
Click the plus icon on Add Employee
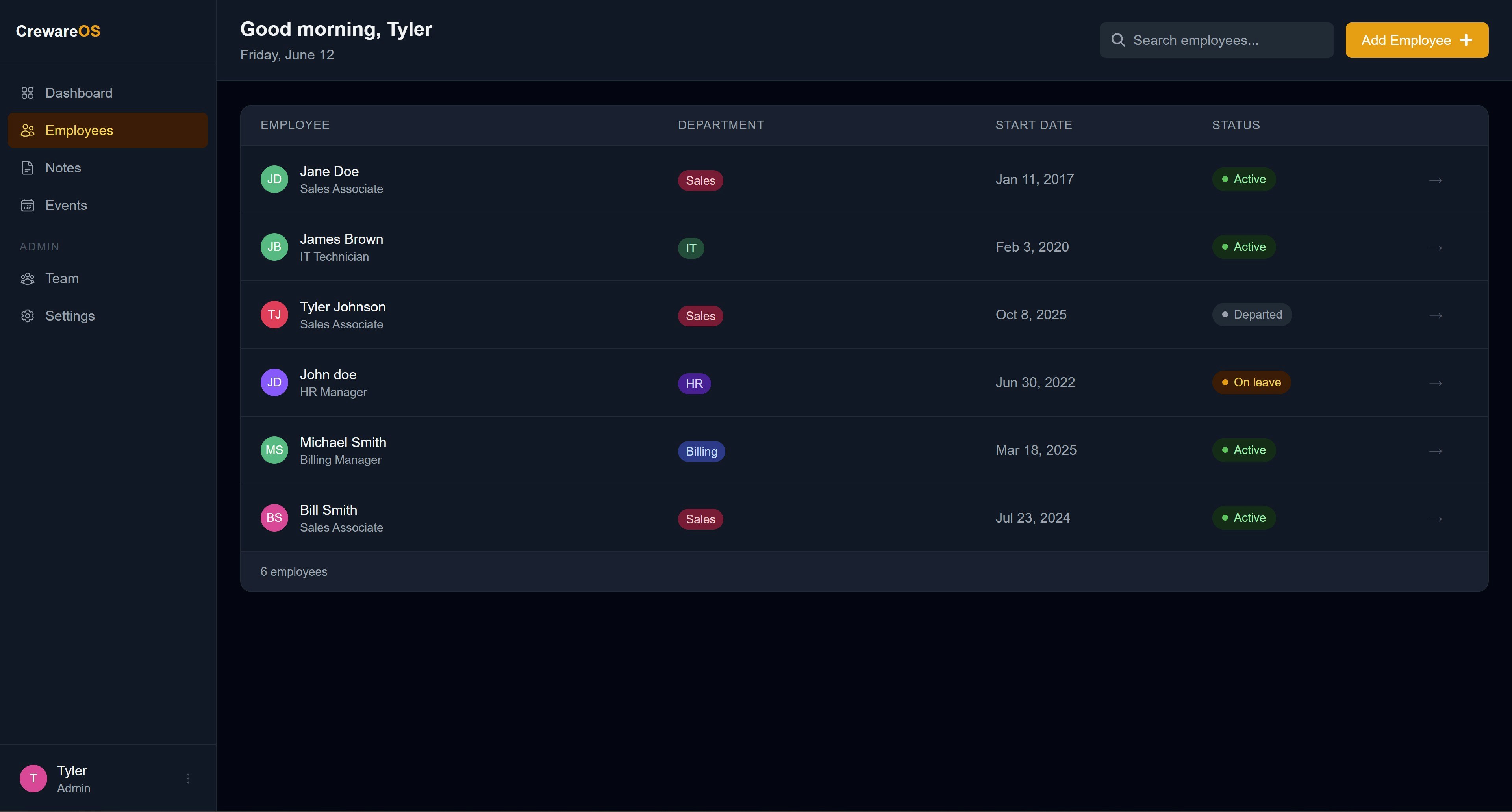[1466, 40]
